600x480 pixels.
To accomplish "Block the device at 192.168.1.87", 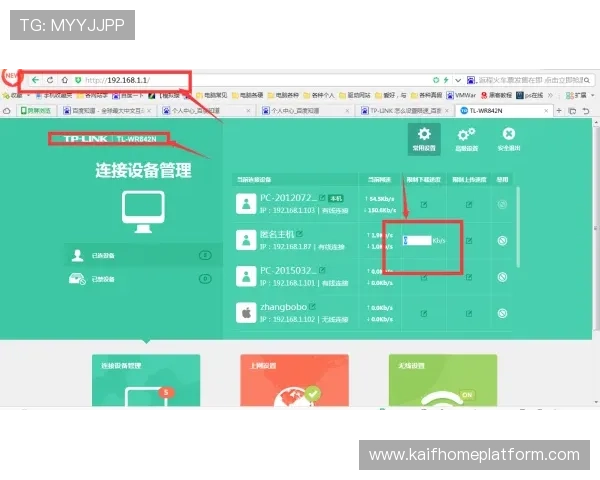I will click(502, 241).
